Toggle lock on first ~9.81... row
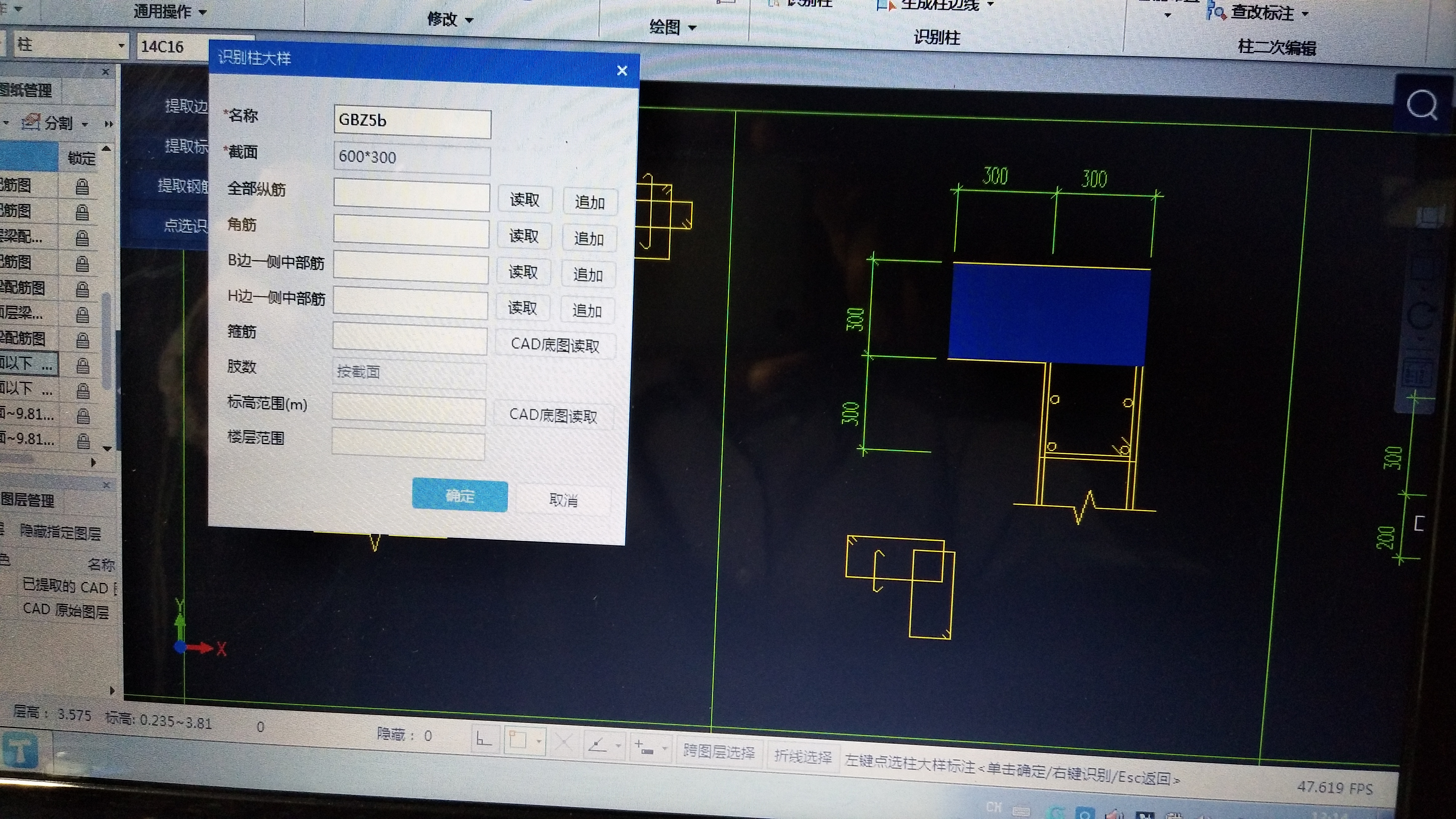The height and width of the screenshot is (819, 1456). (x=83, y=416)
